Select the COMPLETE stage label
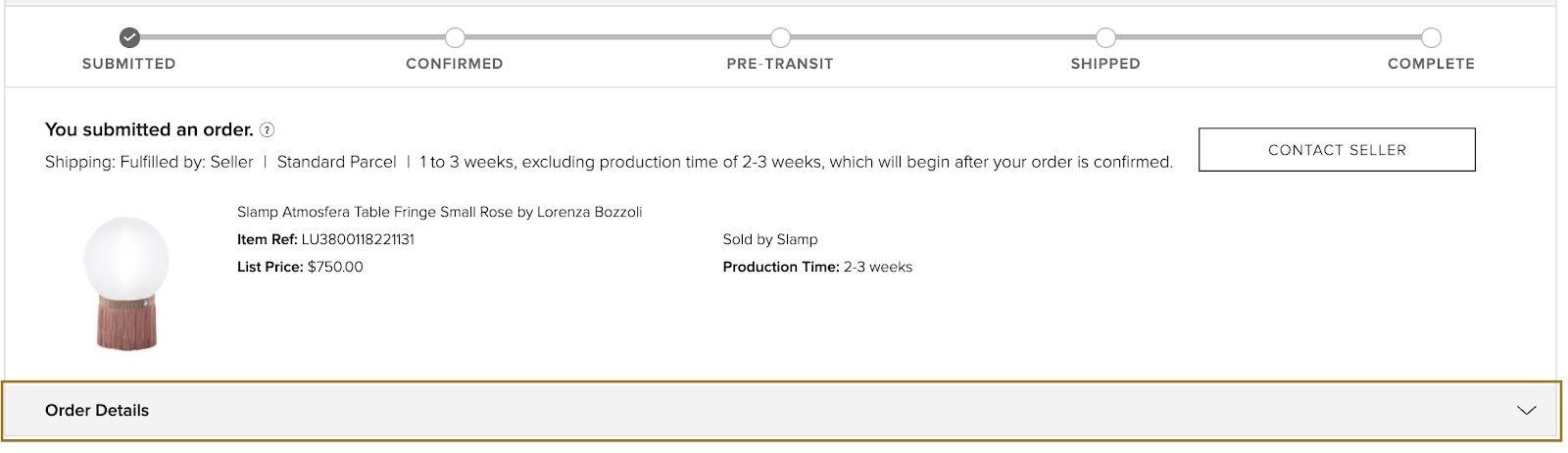Screen dimensions: 1568x453 [x=1431, y=64]
